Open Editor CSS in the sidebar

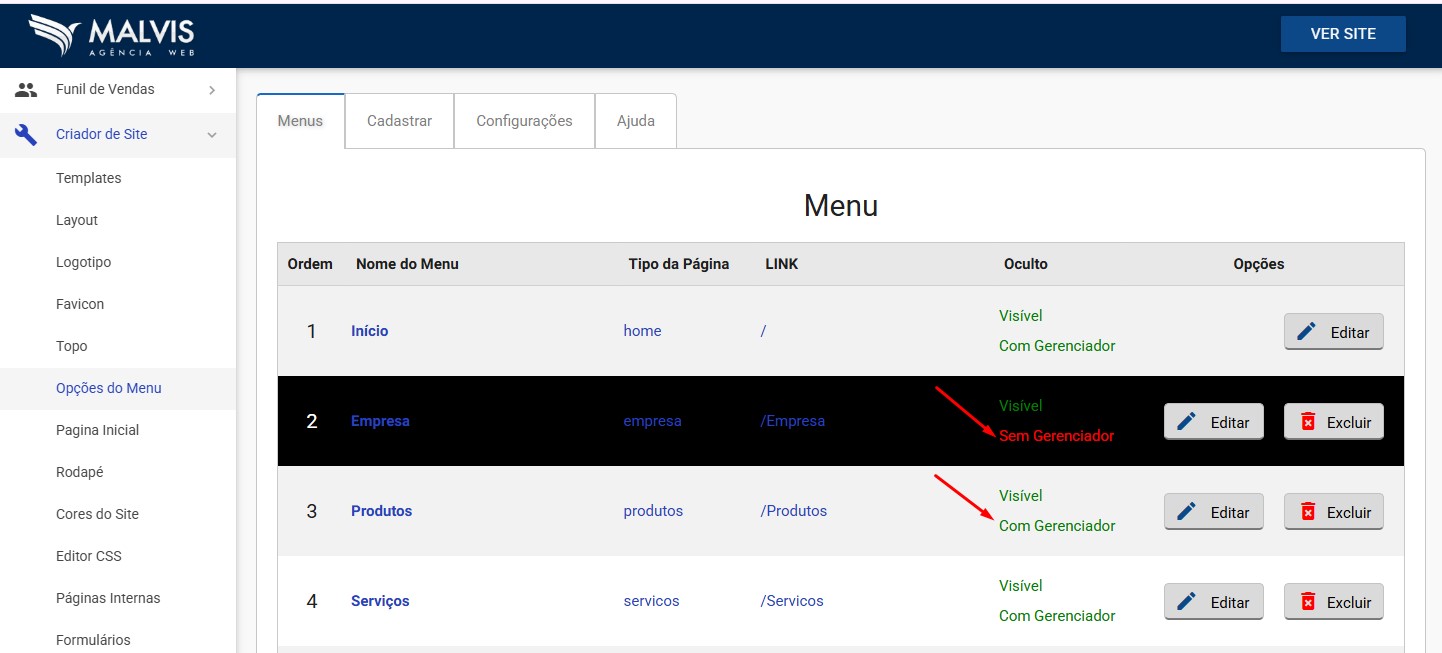[88, 556]
